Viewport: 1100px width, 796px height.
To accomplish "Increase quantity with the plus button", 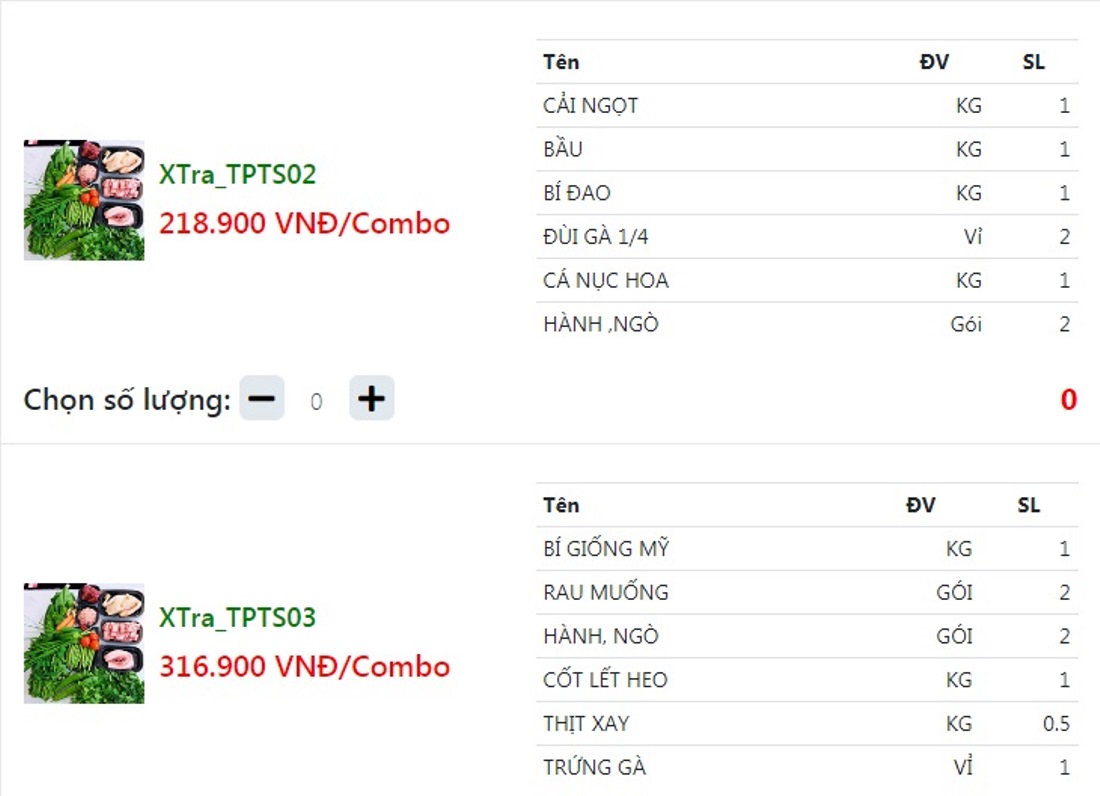I will [x=372, y=398].
